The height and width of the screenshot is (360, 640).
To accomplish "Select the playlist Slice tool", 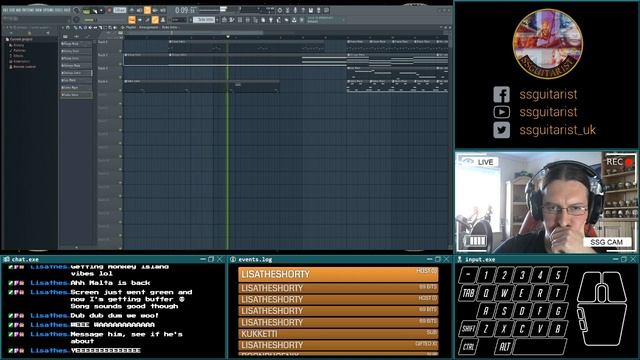I will tap(100, 27).
